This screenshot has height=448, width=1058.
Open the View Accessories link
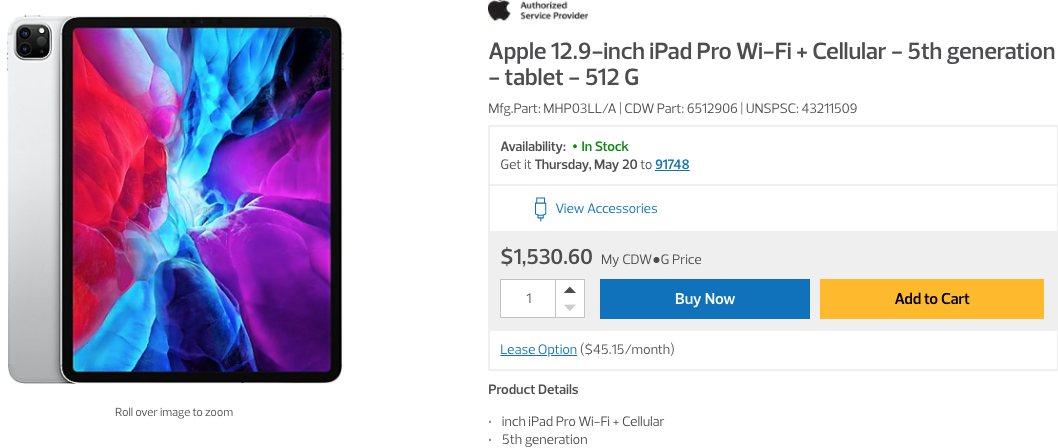coord(606,208)
